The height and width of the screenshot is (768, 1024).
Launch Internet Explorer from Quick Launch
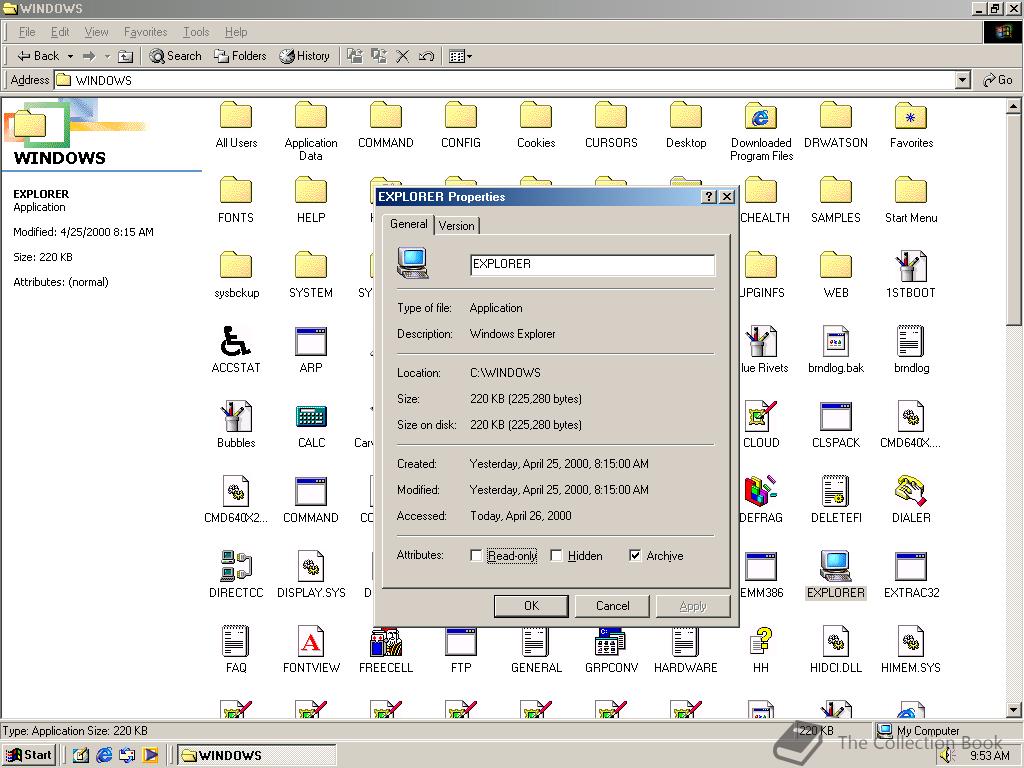click(104, 755)
